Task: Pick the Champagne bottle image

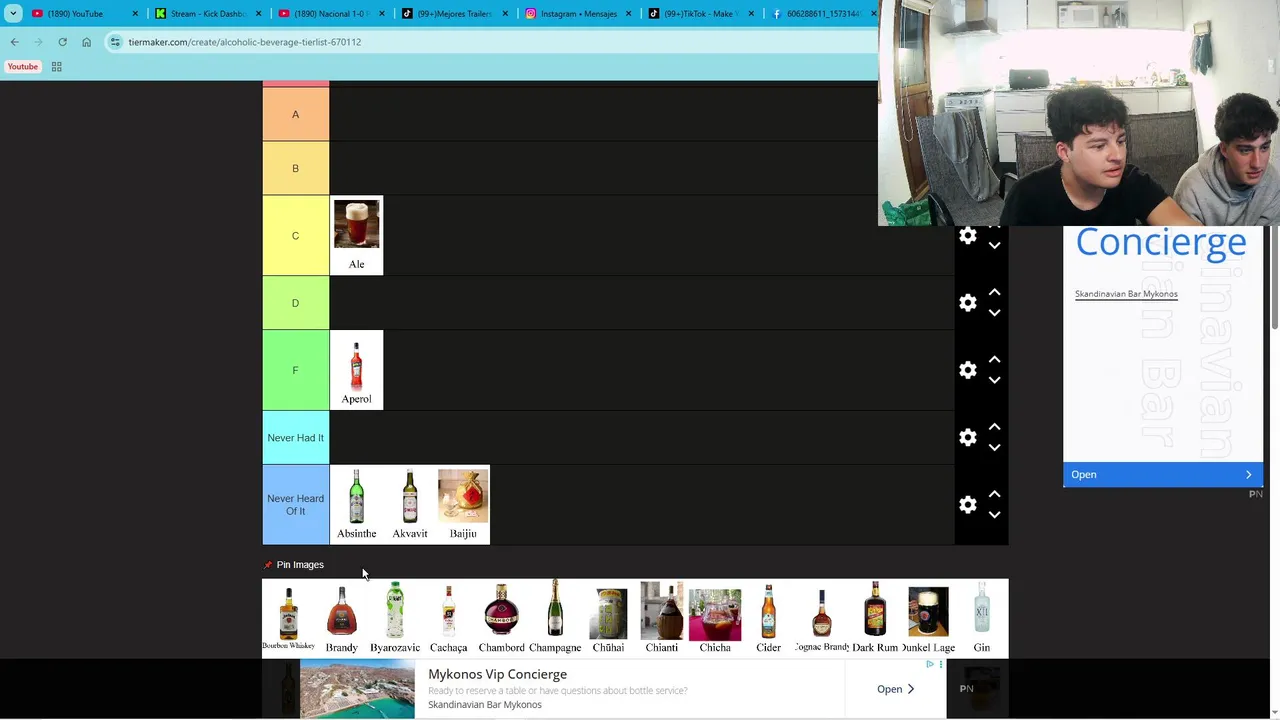Action: (555, 618)
